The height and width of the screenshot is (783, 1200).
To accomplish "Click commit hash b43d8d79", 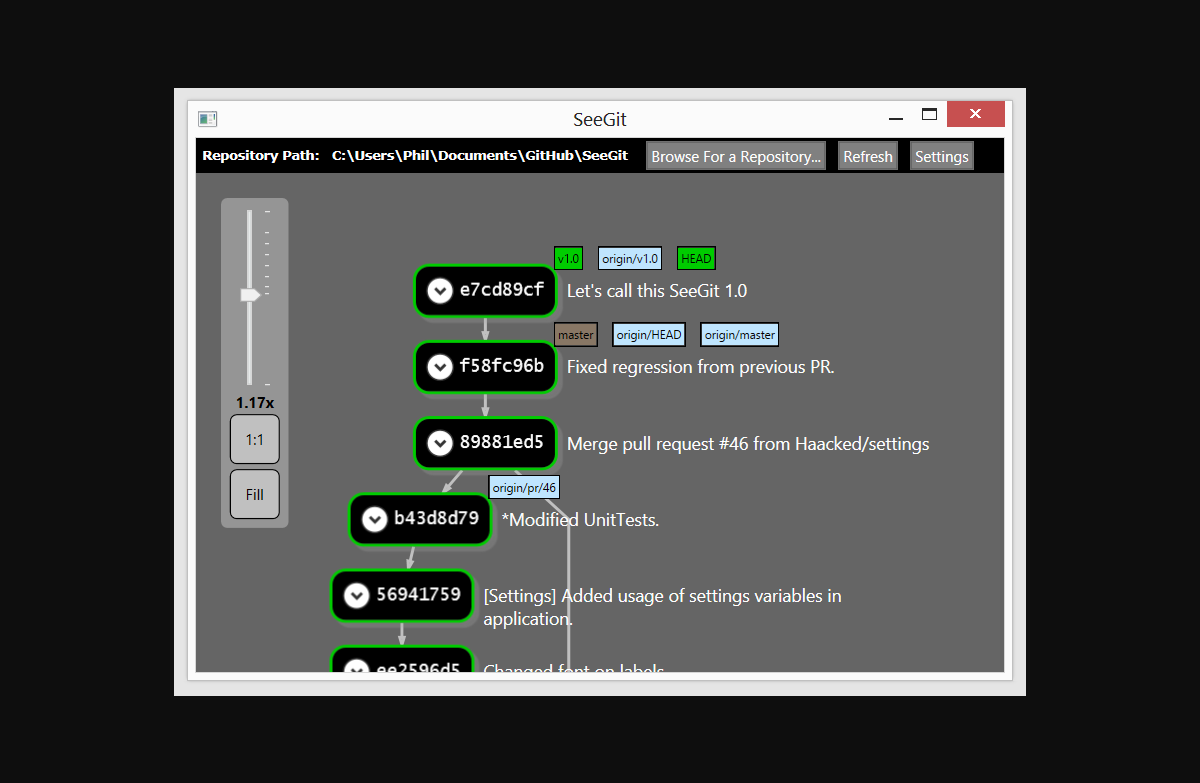I will coord(436,519).
